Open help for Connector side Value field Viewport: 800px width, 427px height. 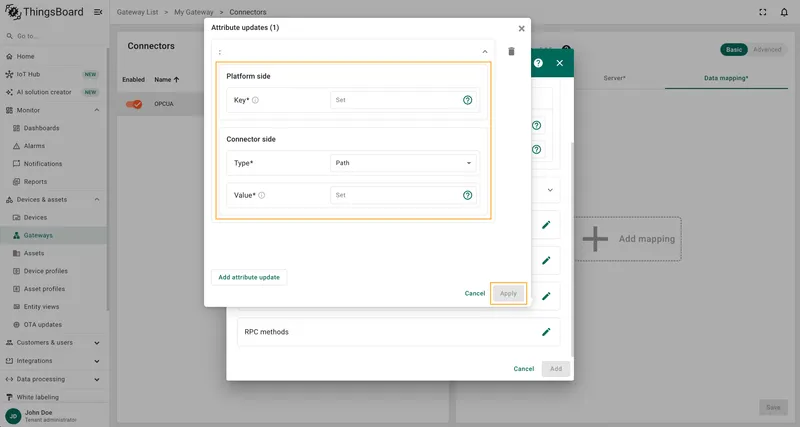point(467,195)
